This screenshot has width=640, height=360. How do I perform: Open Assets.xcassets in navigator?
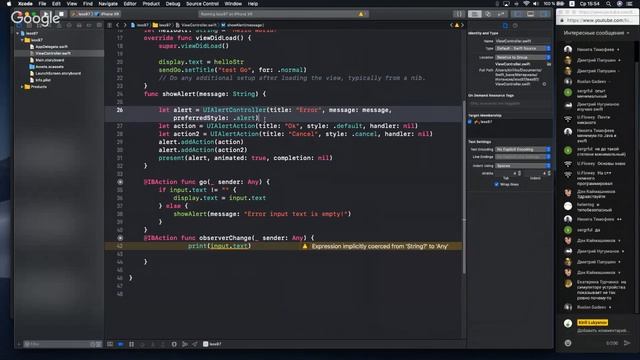pos(49,67)
